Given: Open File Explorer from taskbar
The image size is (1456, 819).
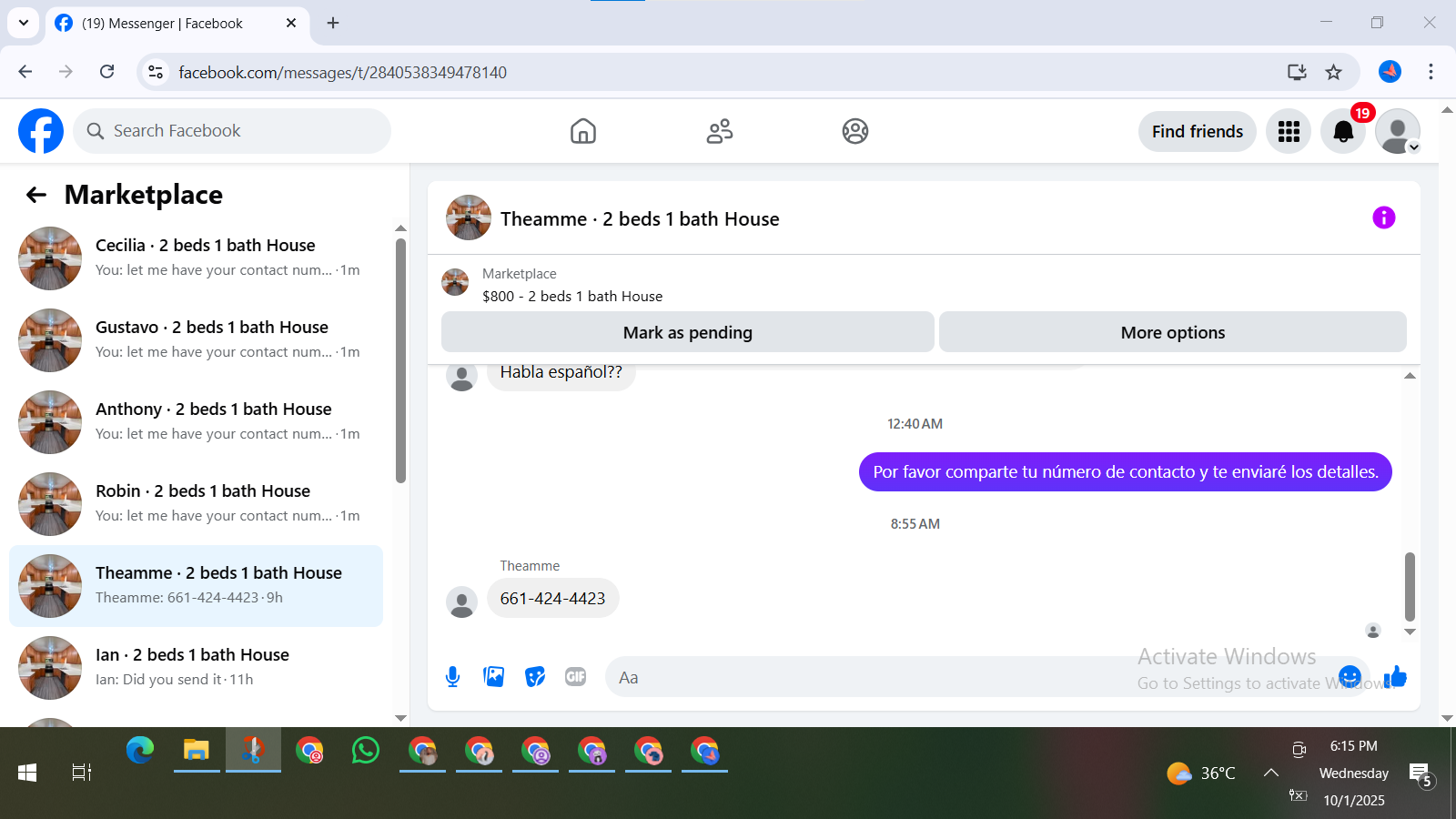Looking at the screenshot, I should [x=197, y=751].
